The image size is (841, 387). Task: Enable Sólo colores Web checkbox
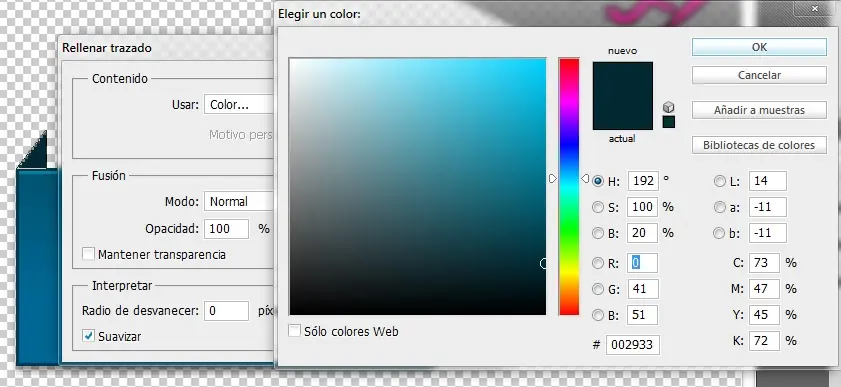tap(294, 331)
